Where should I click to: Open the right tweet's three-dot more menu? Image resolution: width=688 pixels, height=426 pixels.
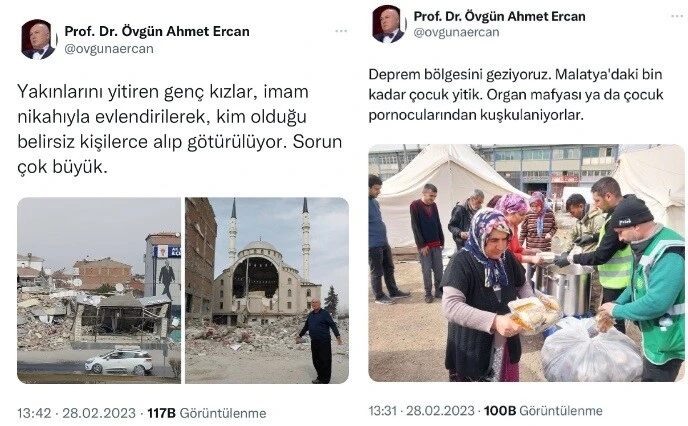[678, 17]
